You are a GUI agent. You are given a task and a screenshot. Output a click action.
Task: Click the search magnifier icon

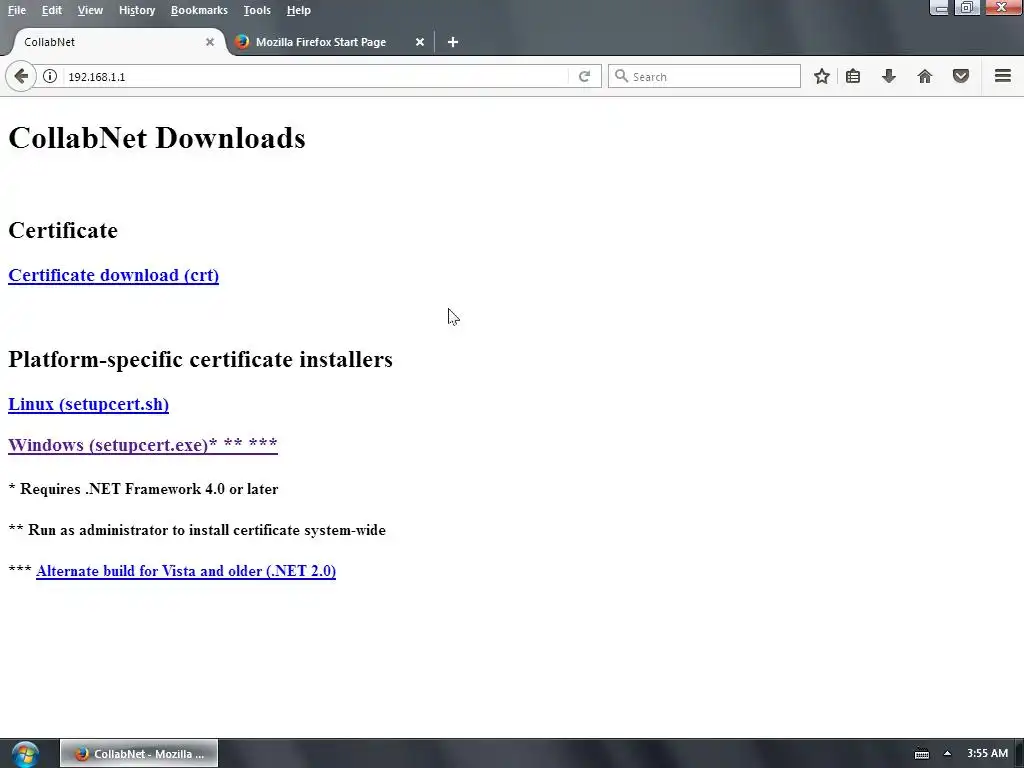[x=622, y=76]
